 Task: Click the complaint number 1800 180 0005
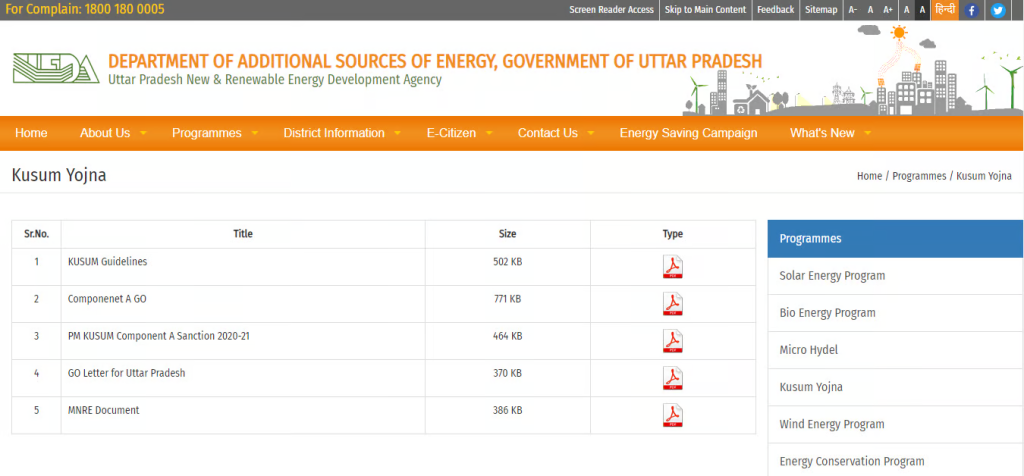[125, 10]
